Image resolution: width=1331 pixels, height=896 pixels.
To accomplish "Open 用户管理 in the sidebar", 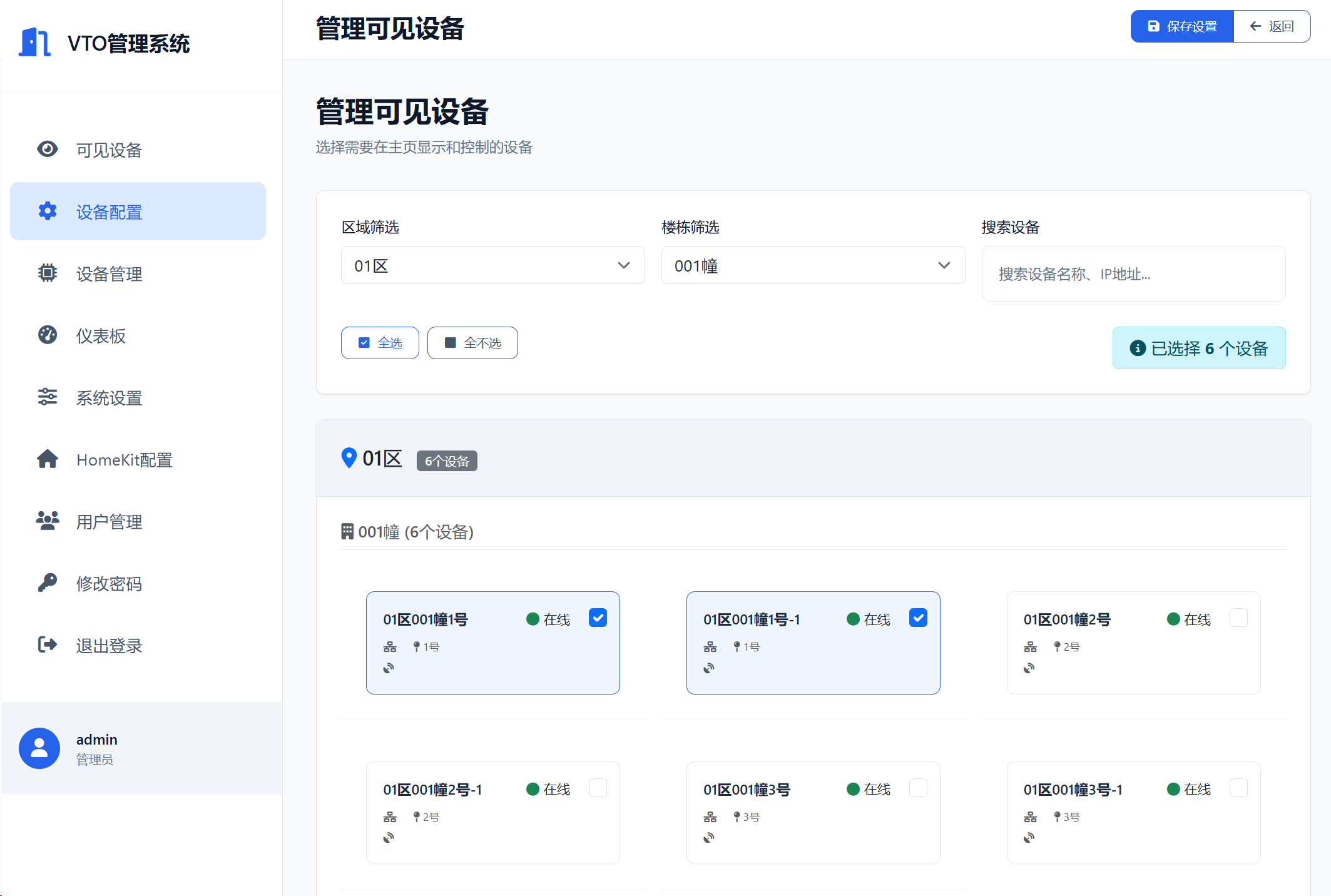I will [109, 521].
